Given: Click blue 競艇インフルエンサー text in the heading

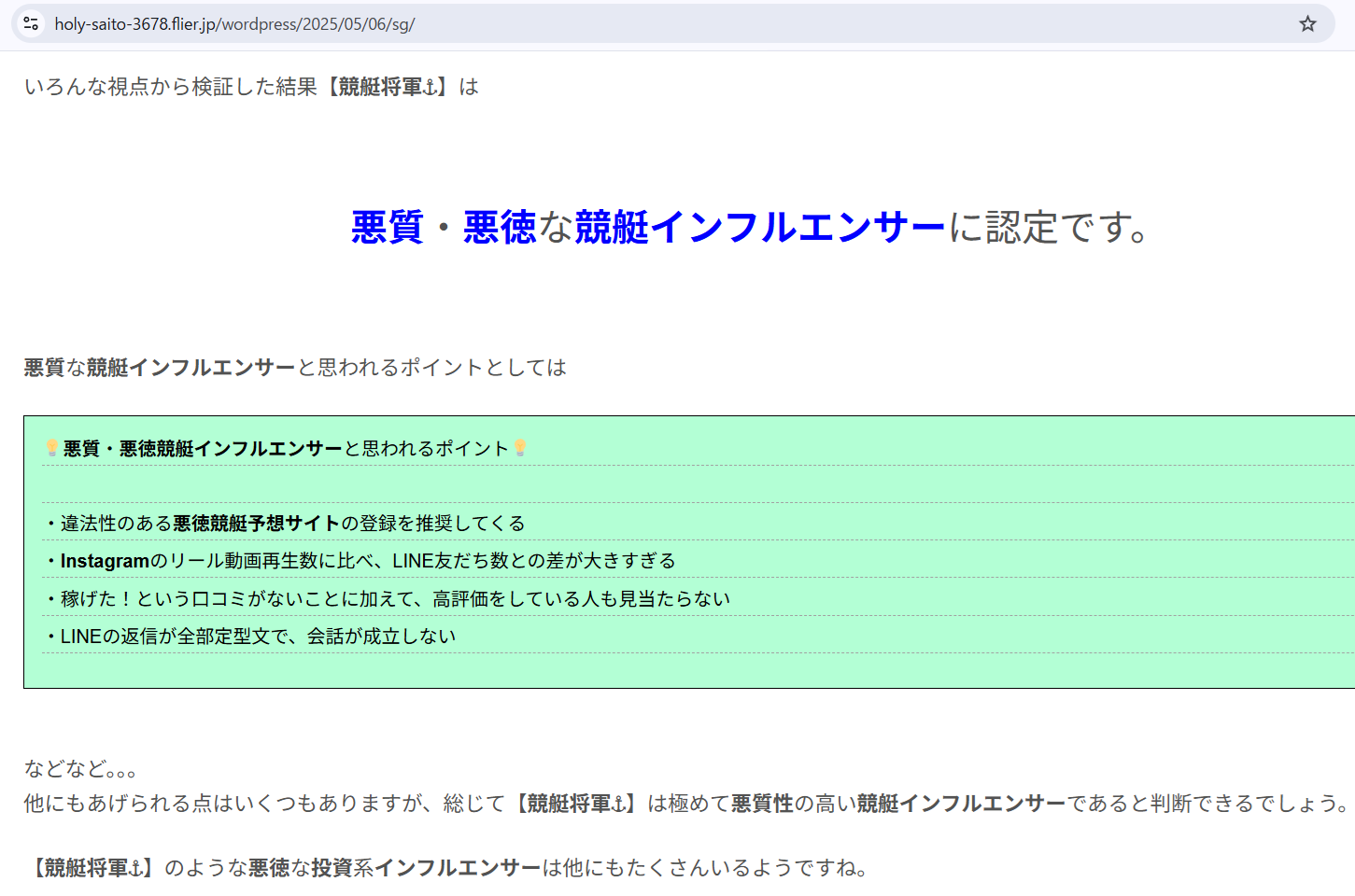Looking at the screenshot, I should [760, 228].
